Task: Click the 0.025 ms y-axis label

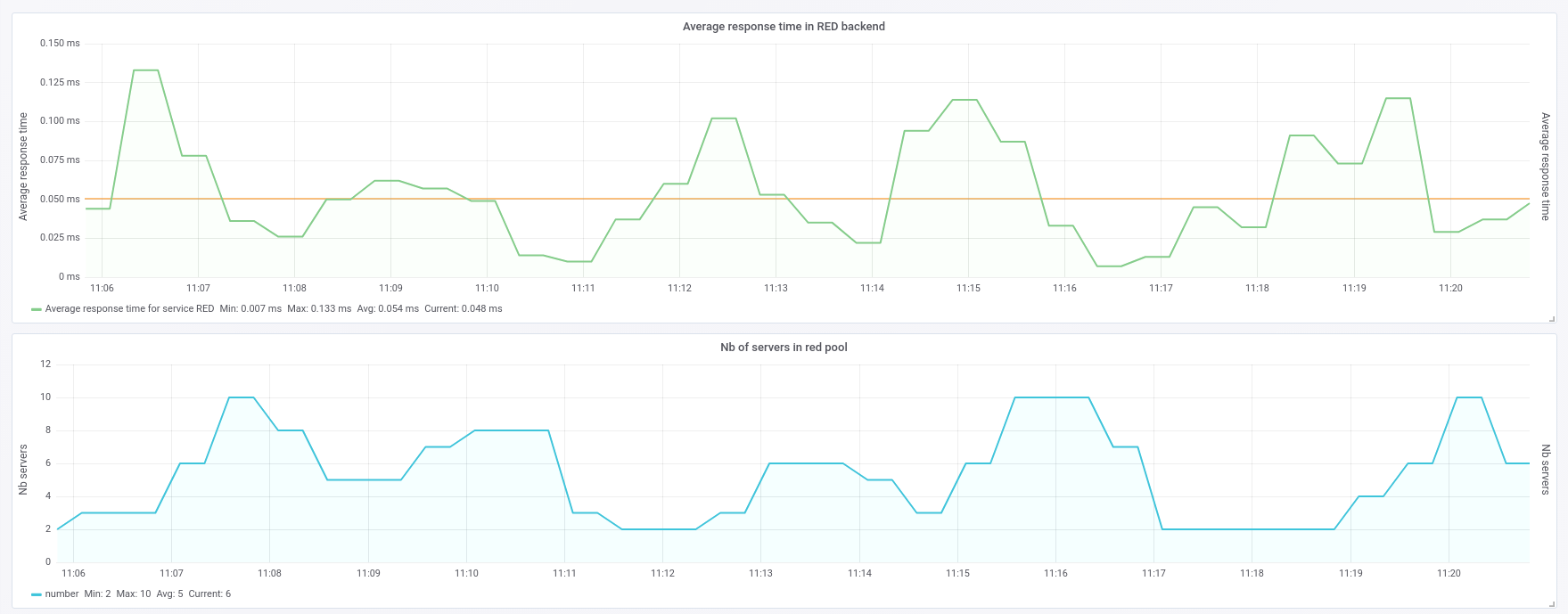Action: pyautogui.click(x=60, y=237)
